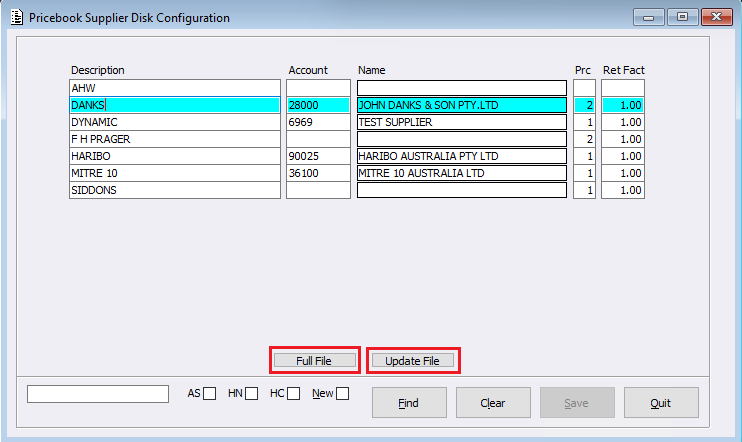Click the Full File button
Viewport: 742px width, 442px height.
[x=314, y=361]
